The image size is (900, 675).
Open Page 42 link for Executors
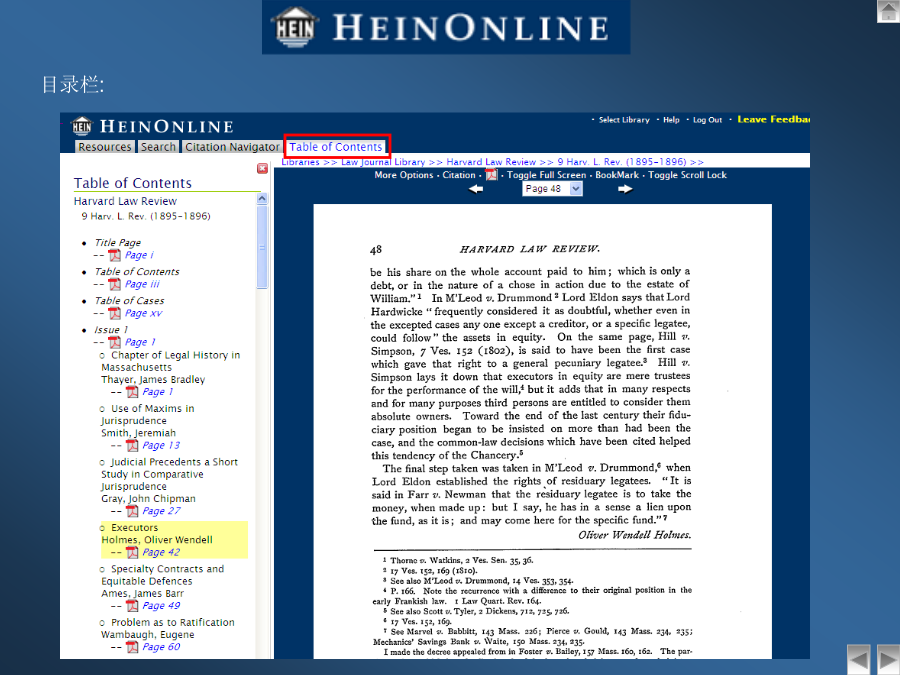coord(161,552)
